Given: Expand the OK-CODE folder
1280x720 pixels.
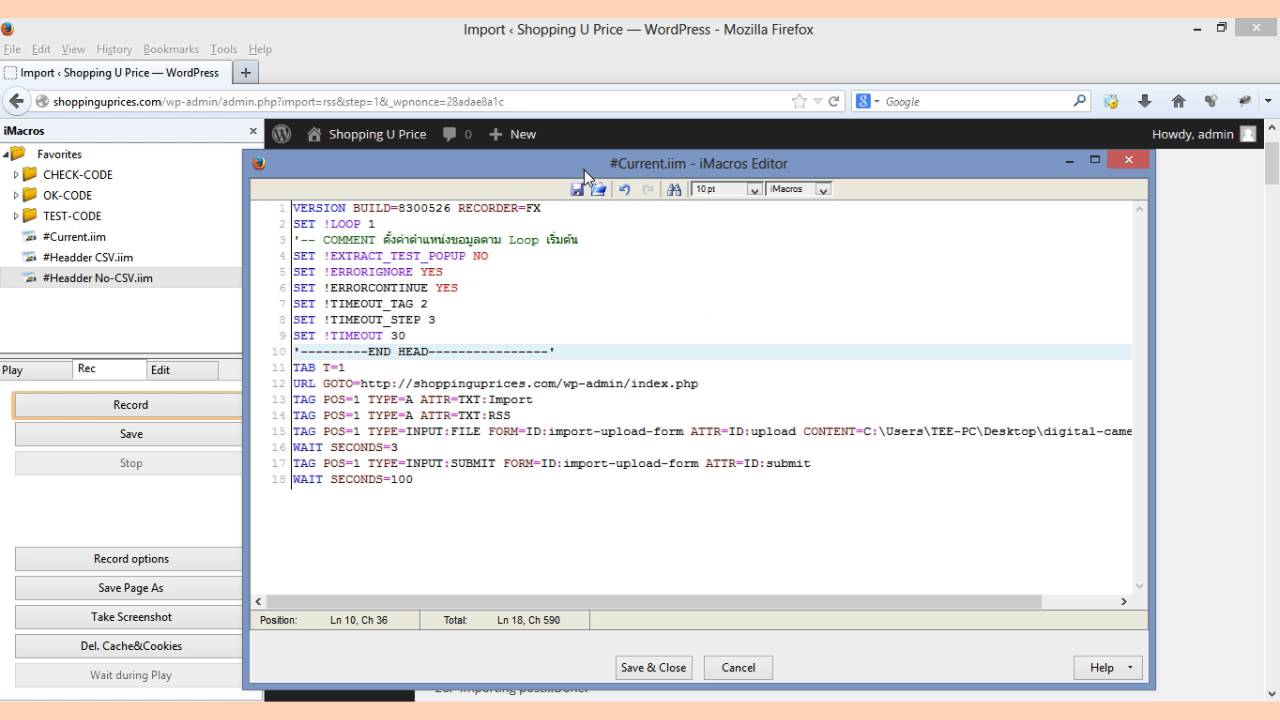Looking at the screenshot, I should 16,195.
